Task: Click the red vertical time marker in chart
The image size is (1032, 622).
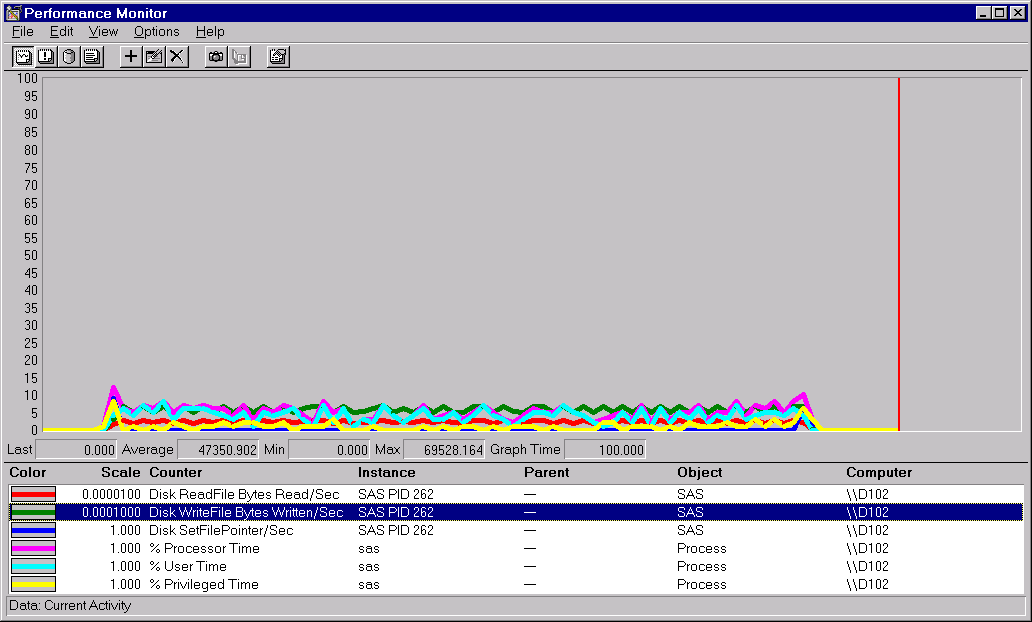Action: point(899,250)
